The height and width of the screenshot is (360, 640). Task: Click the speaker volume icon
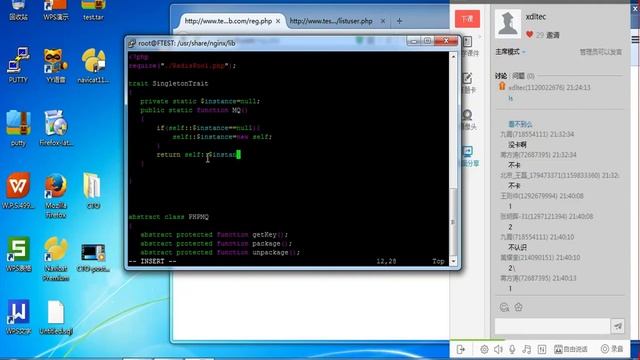pyautogui.click(x=498, y=349)
